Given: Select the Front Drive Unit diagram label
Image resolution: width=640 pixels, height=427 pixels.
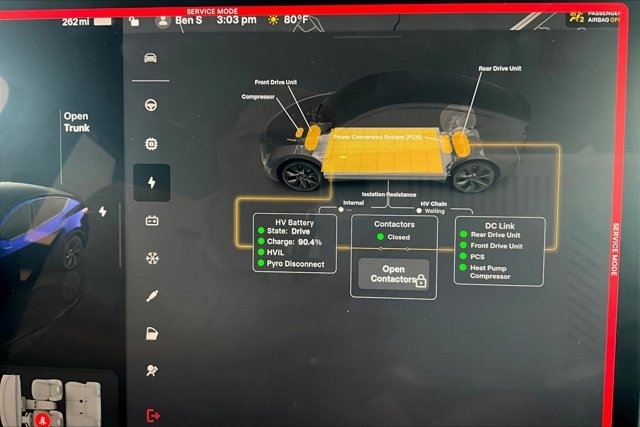Looking at the screenshot, I should point(276,82).
